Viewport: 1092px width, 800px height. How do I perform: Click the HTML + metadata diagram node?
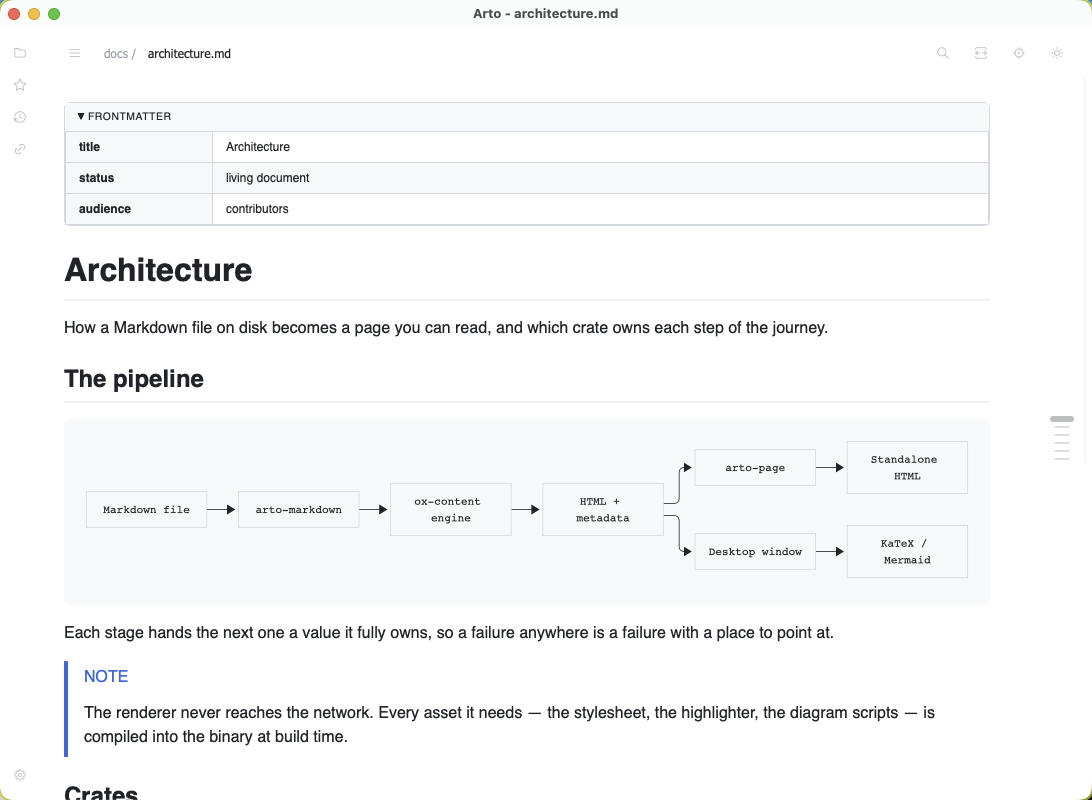click(603, 510)
